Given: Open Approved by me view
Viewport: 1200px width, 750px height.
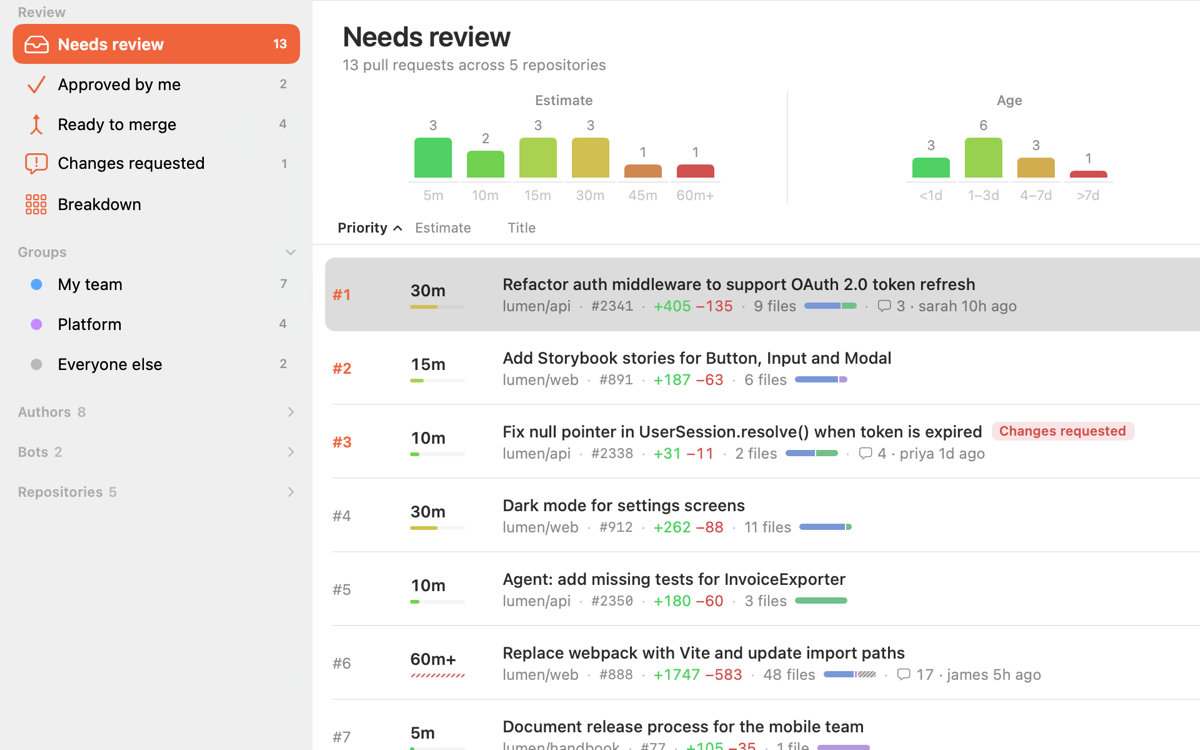Looking at the screenshot, I should click(x=156, y=84).
